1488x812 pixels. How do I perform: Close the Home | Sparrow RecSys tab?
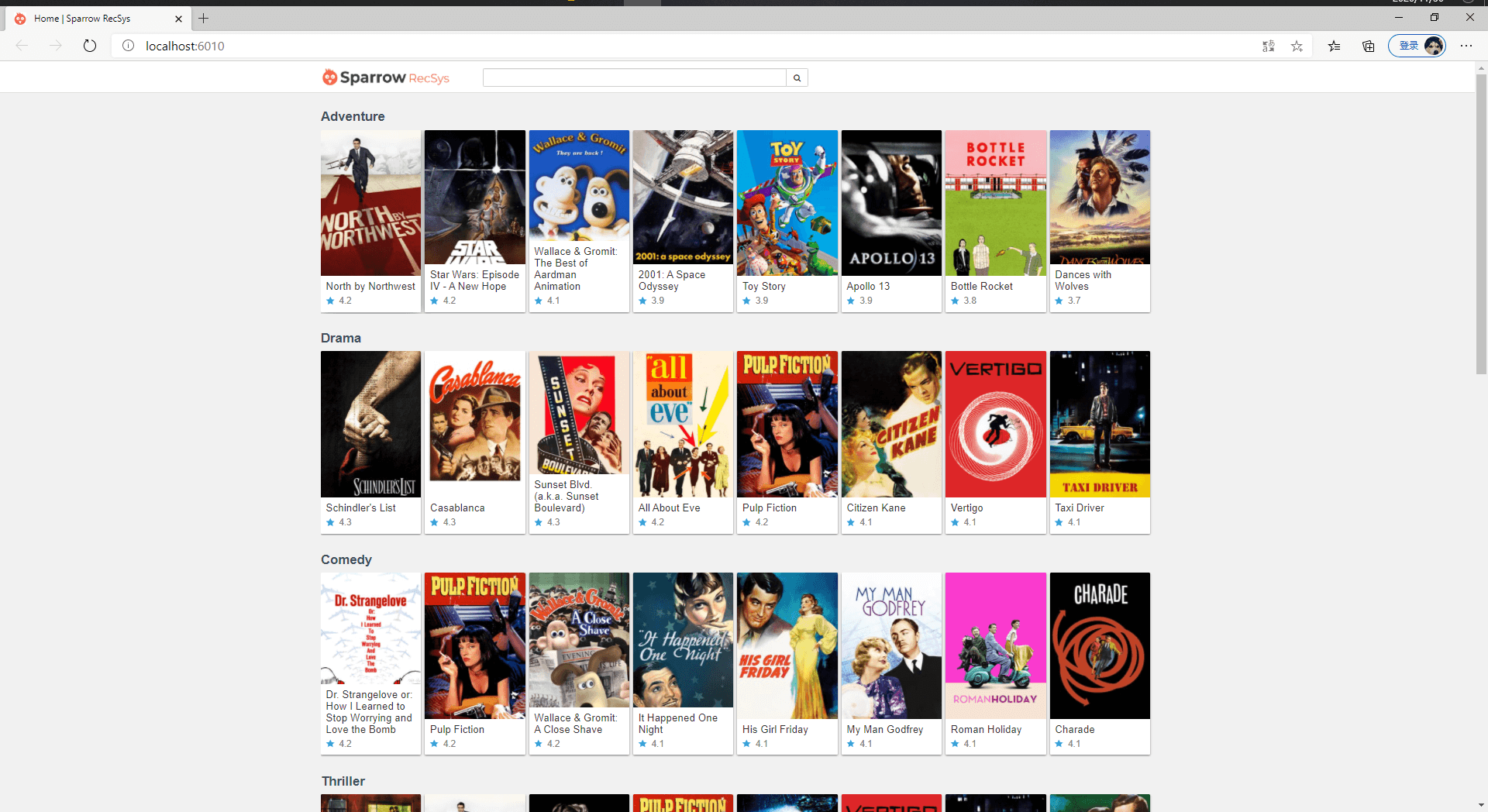(178, 19)
